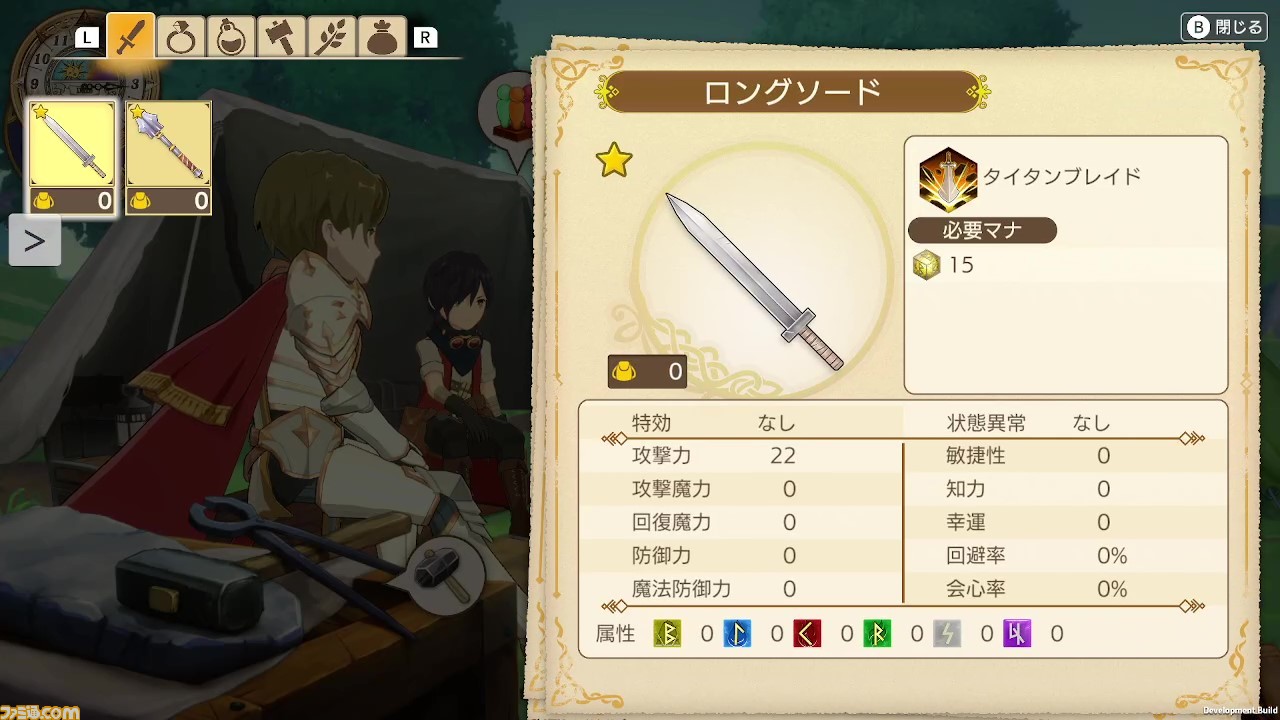Select the mace weapon inventory thumbnail

click(x=169, y=157)
